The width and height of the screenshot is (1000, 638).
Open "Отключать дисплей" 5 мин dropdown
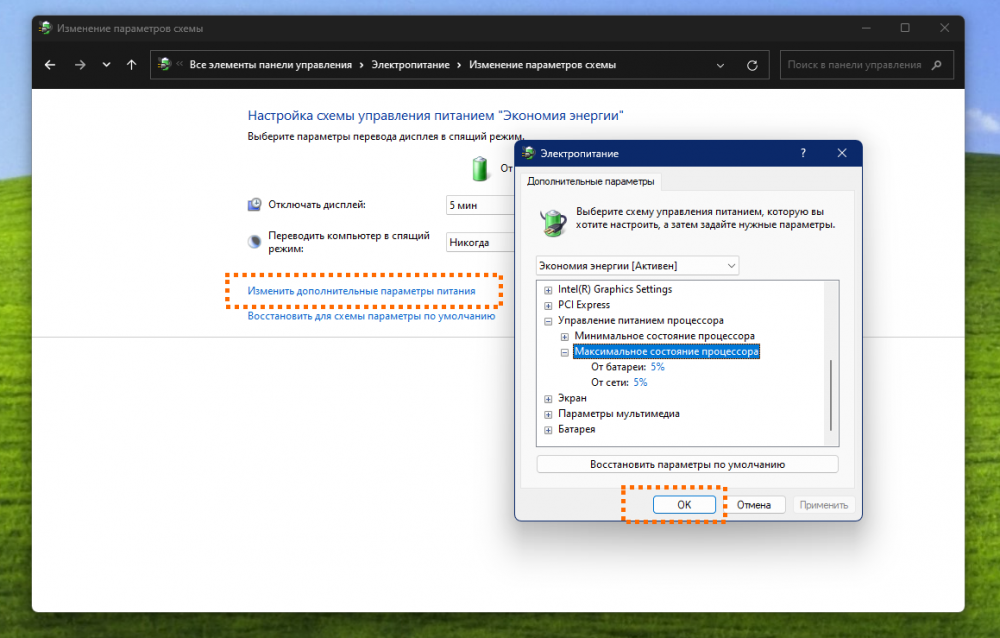(480, 205)
